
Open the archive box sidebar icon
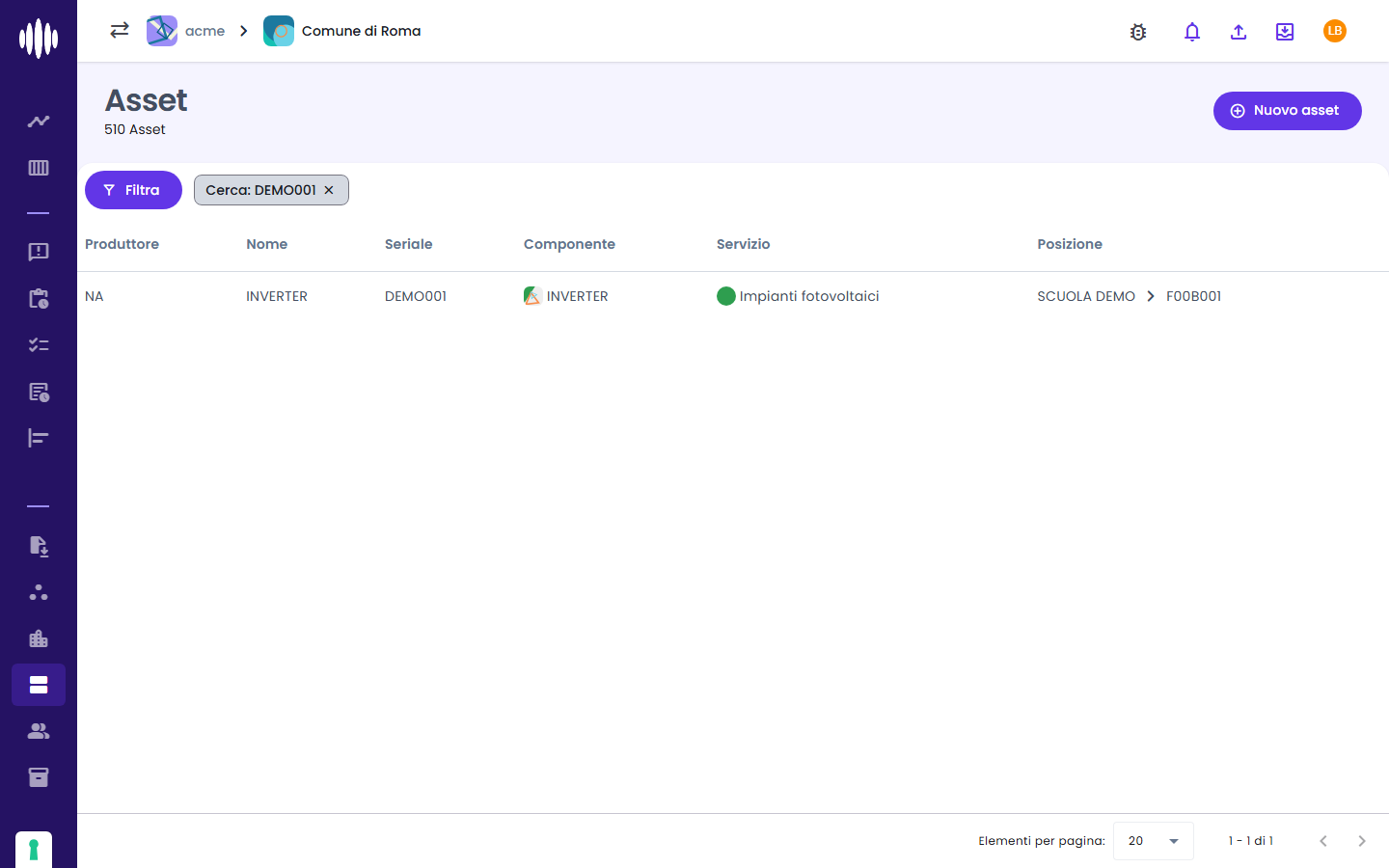pyautogui.click(x=39, y=777)
